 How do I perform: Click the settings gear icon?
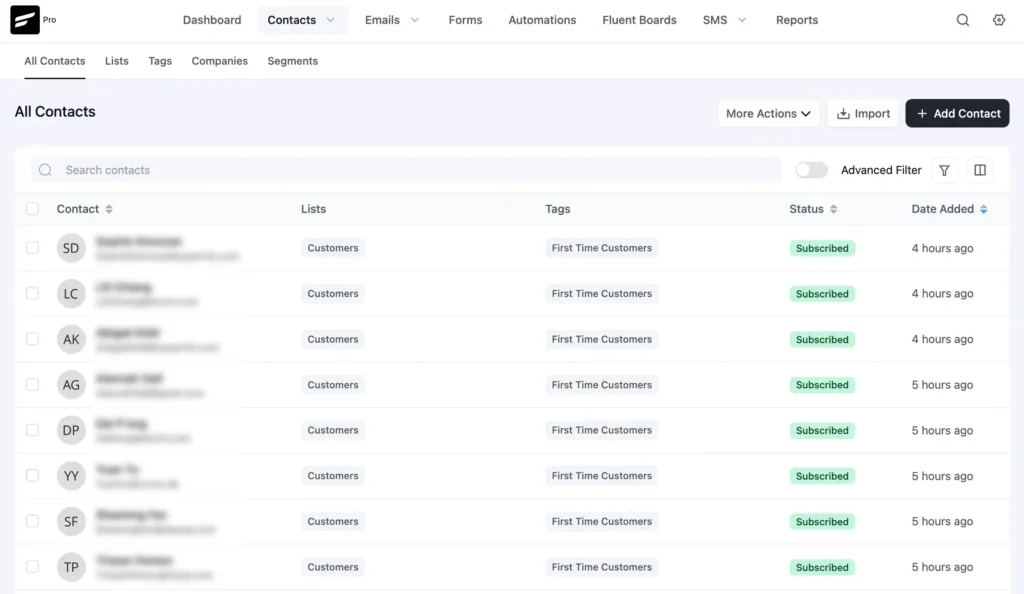998,19
